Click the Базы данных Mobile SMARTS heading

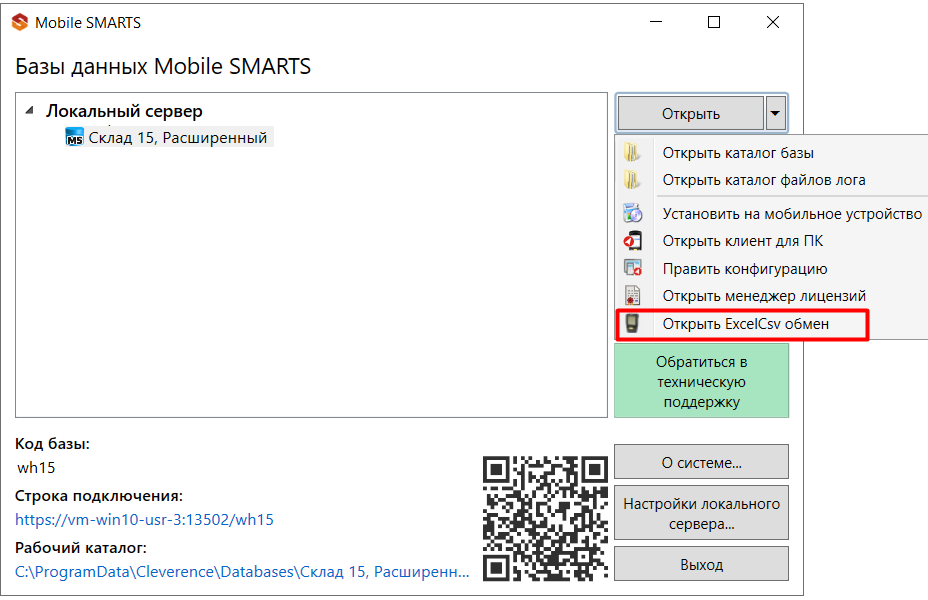tap(163, 66)
